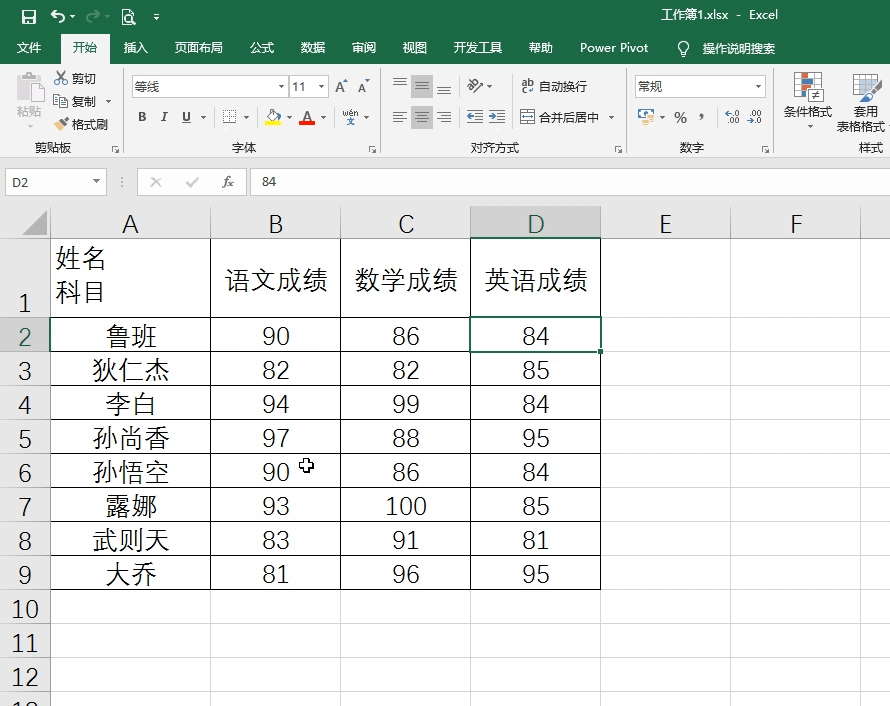The height and width of the screenshot is (706, 890).
Task: Toggle center horizontal alignment
Action: coord(422,117)
